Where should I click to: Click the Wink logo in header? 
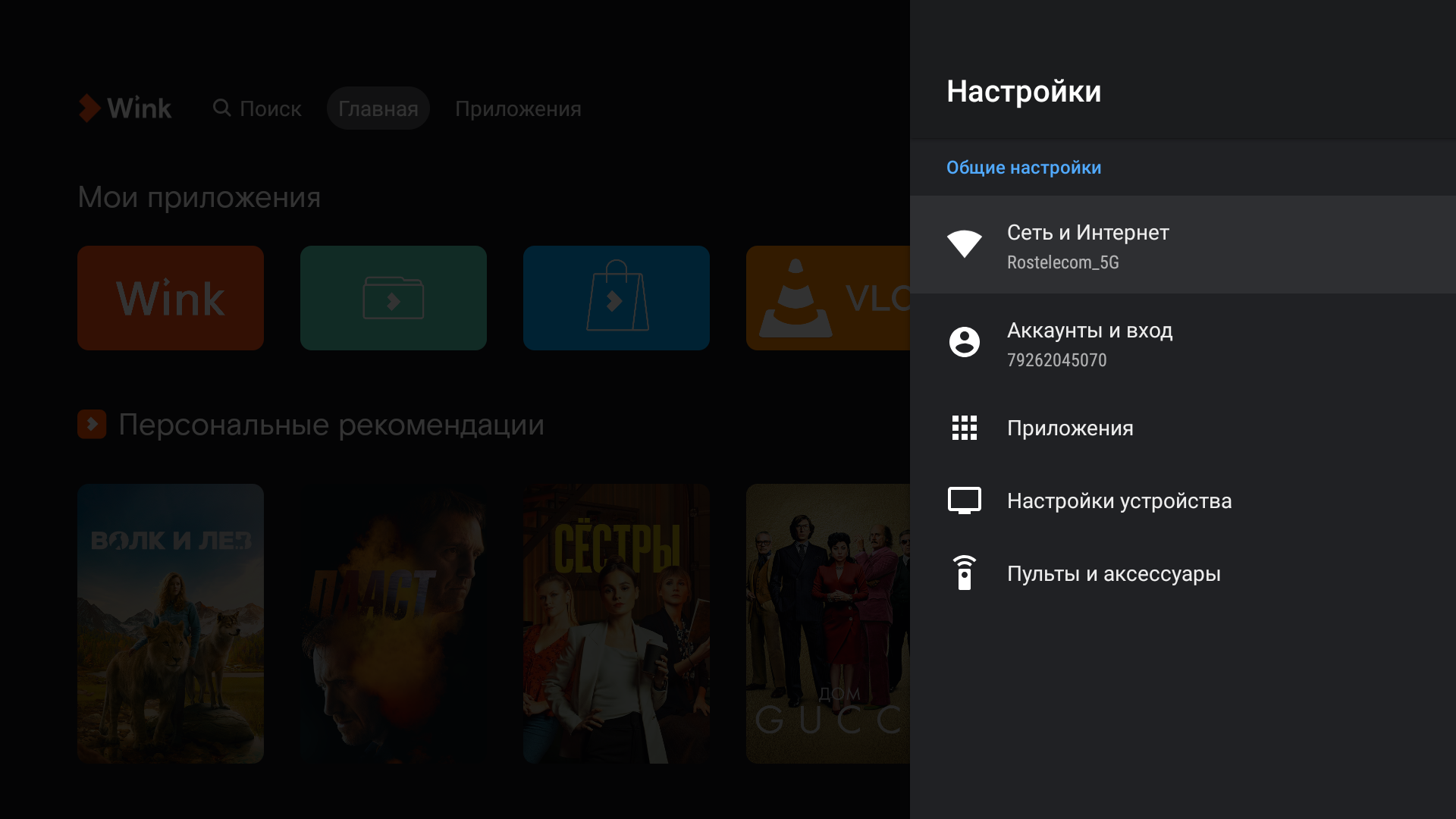(x=126, y=108)
